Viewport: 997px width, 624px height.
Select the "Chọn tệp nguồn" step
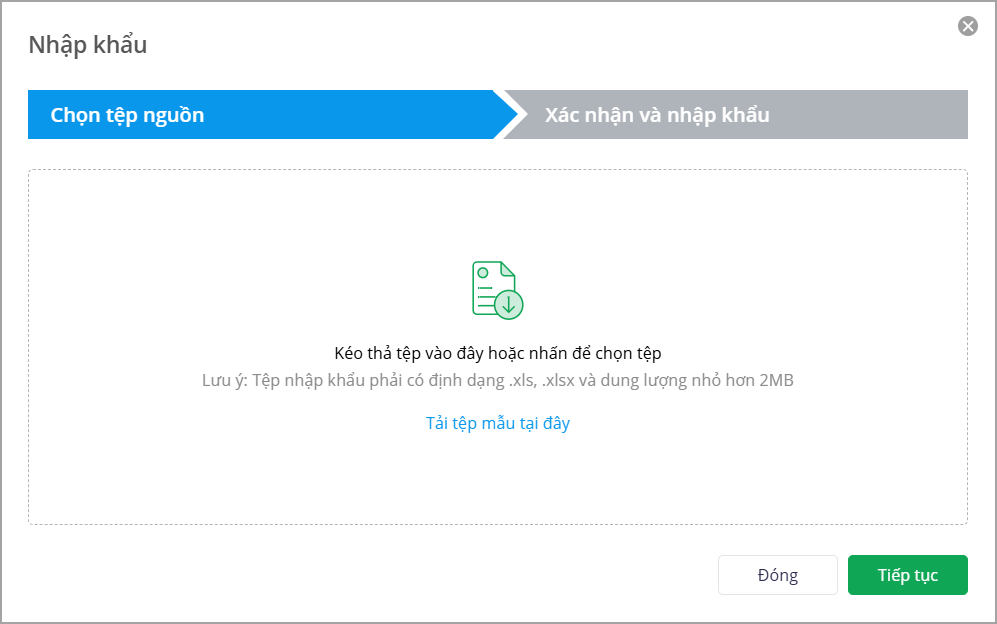(x=127, y=115)
